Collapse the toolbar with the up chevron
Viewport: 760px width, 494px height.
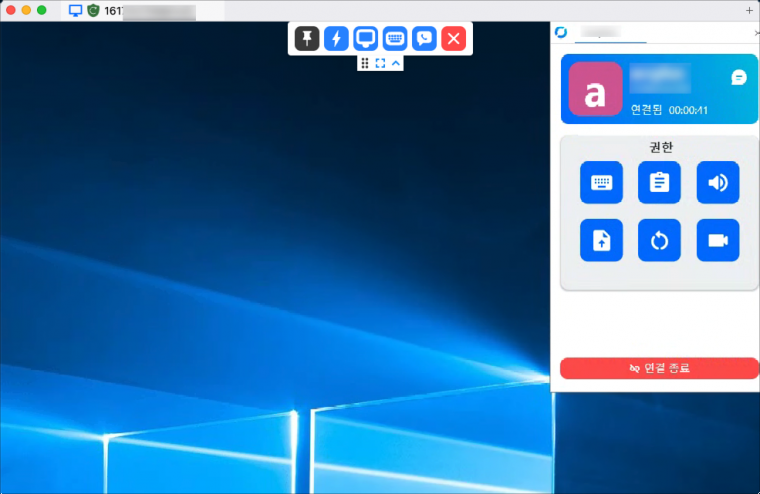coord(396,63)
